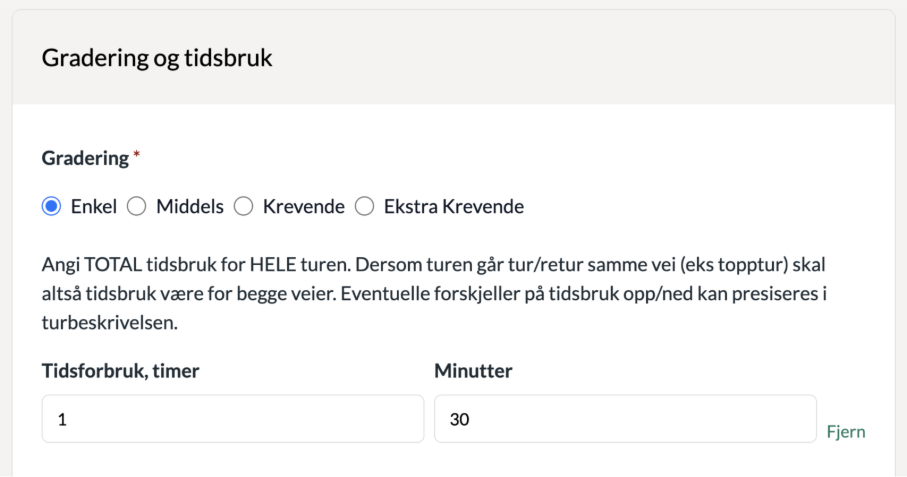
Task: Click the red required asterisk
Action: [x=136, y=155]
